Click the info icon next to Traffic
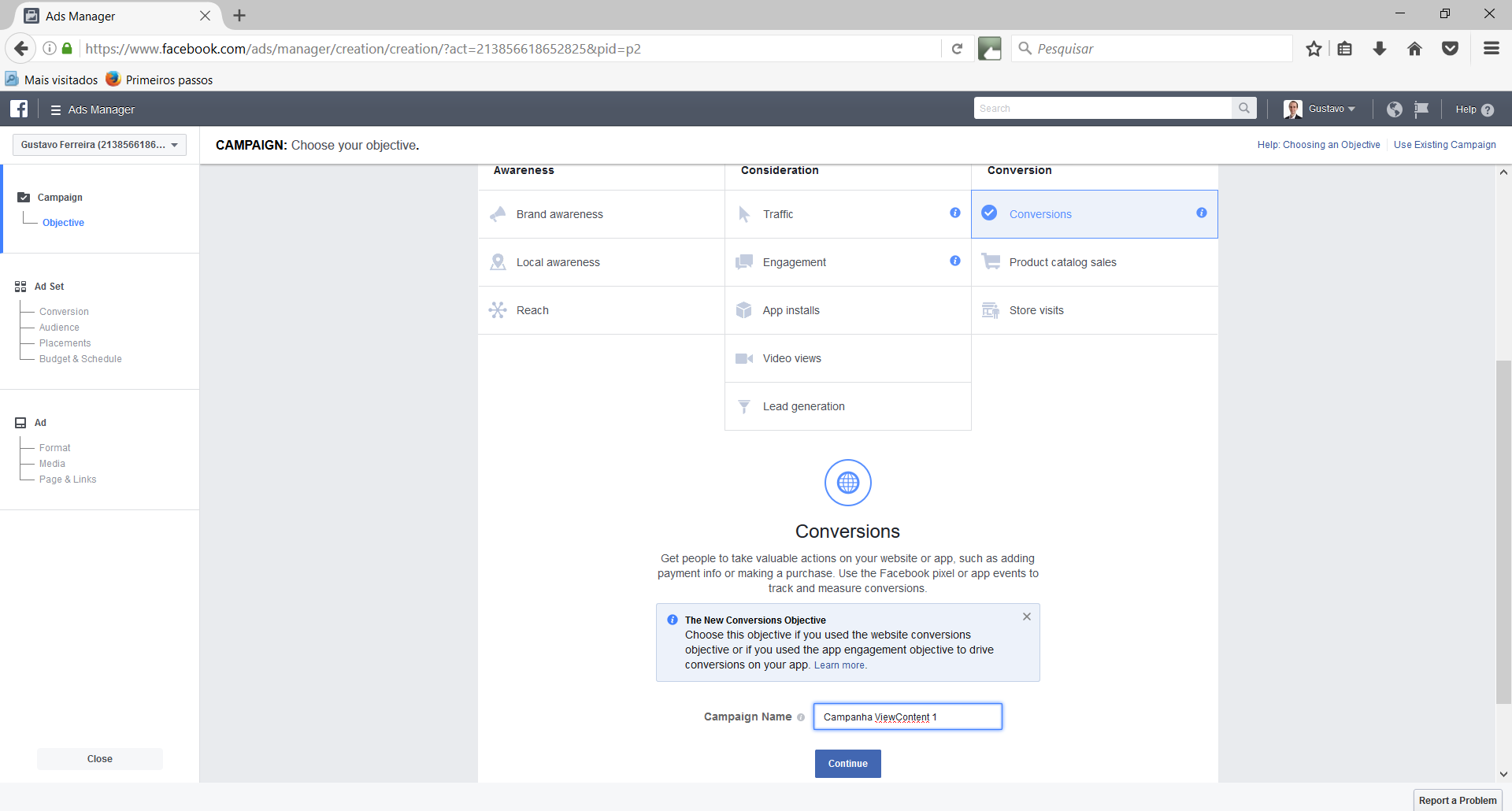This screenshot has height=811, width=1512. pos(954,213)
